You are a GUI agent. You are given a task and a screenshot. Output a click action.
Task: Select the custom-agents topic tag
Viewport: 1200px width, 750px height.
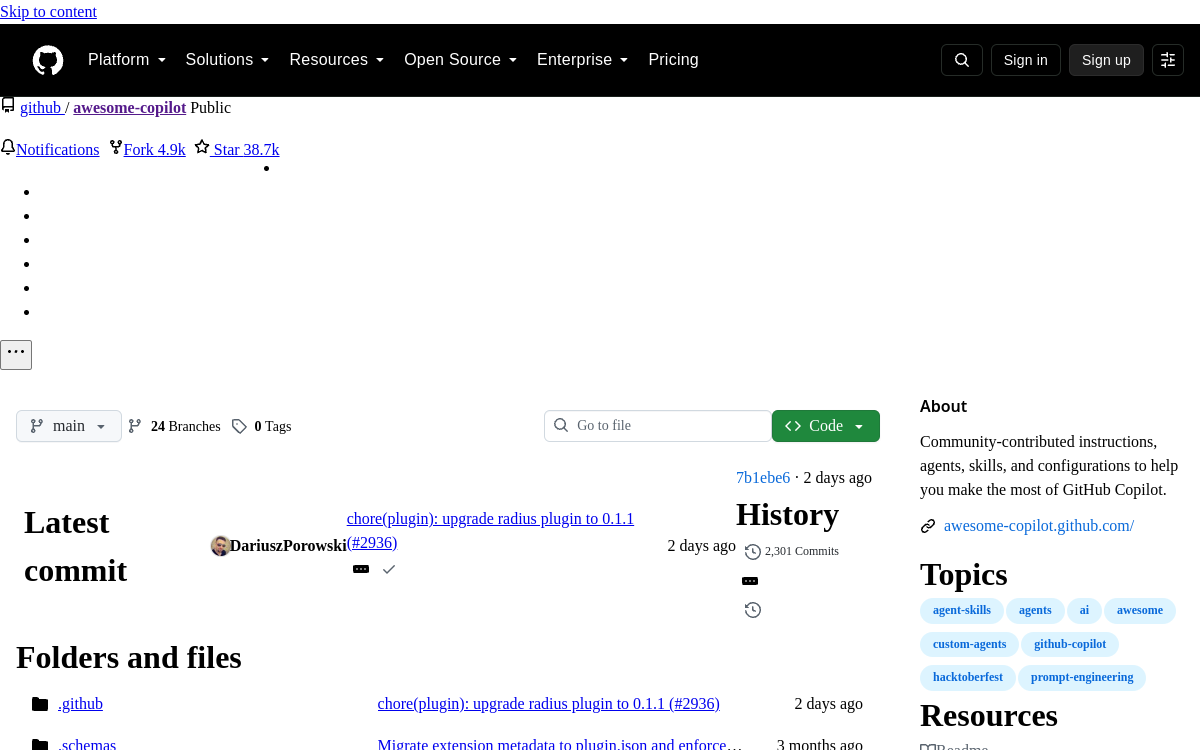click(x=970, y=644)
